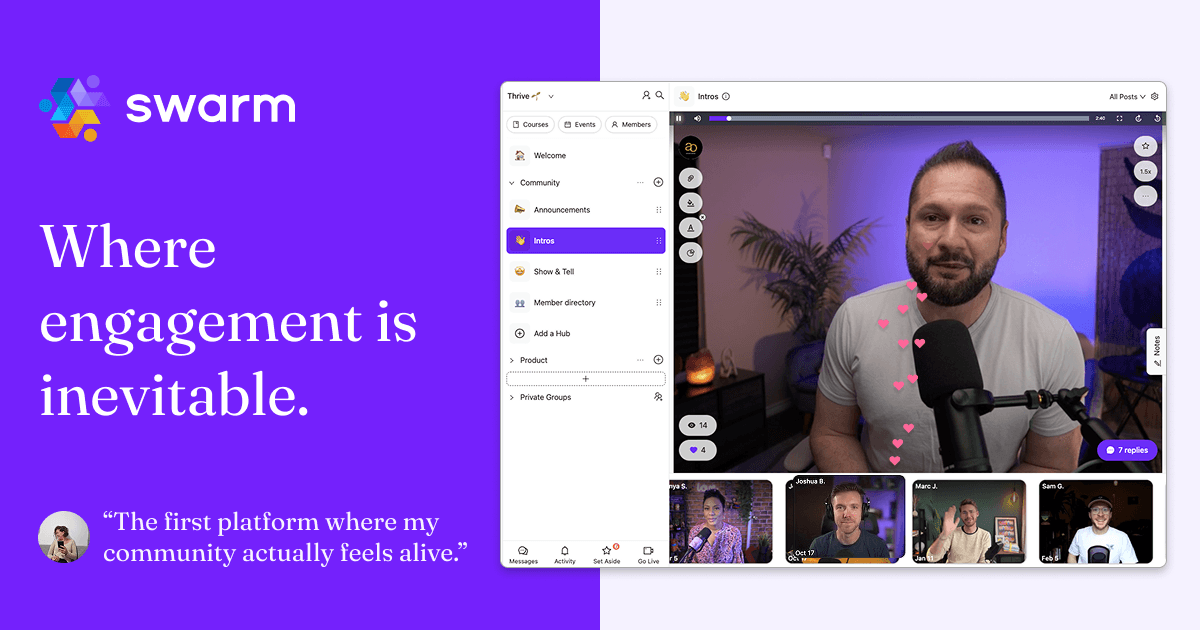Show the 14 views counter
The width and height of the screenshot is (1200, 630).
[x=697, y=425]
